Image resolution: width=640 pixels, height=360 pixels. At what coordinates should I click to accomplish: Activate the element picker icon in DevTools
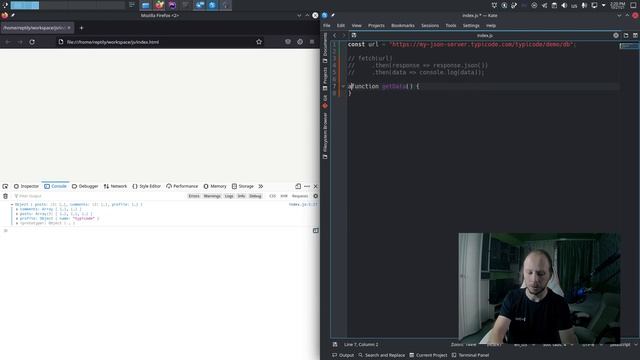[x=5, y=186]
